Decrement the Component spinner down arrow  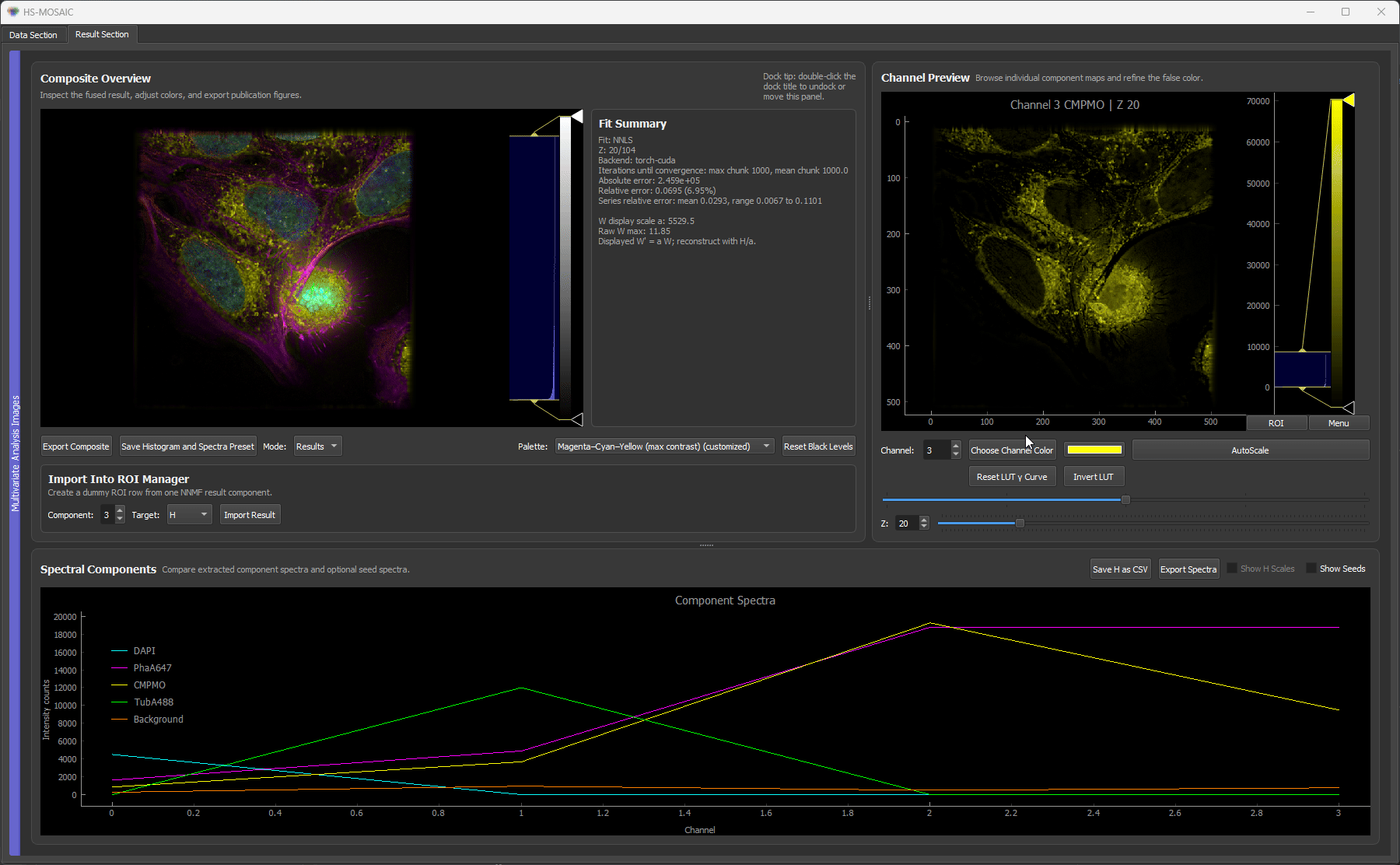120,519
